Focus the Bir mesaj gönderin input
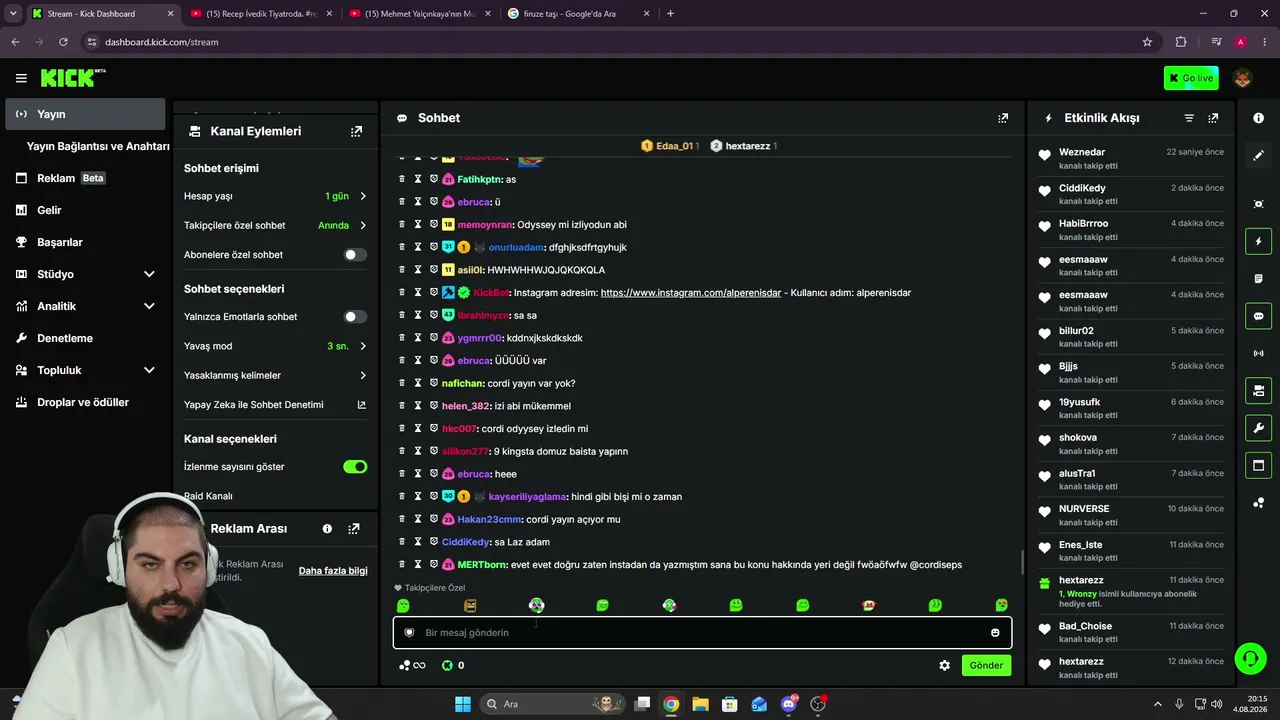1280x720 pixels. point(700,632)
